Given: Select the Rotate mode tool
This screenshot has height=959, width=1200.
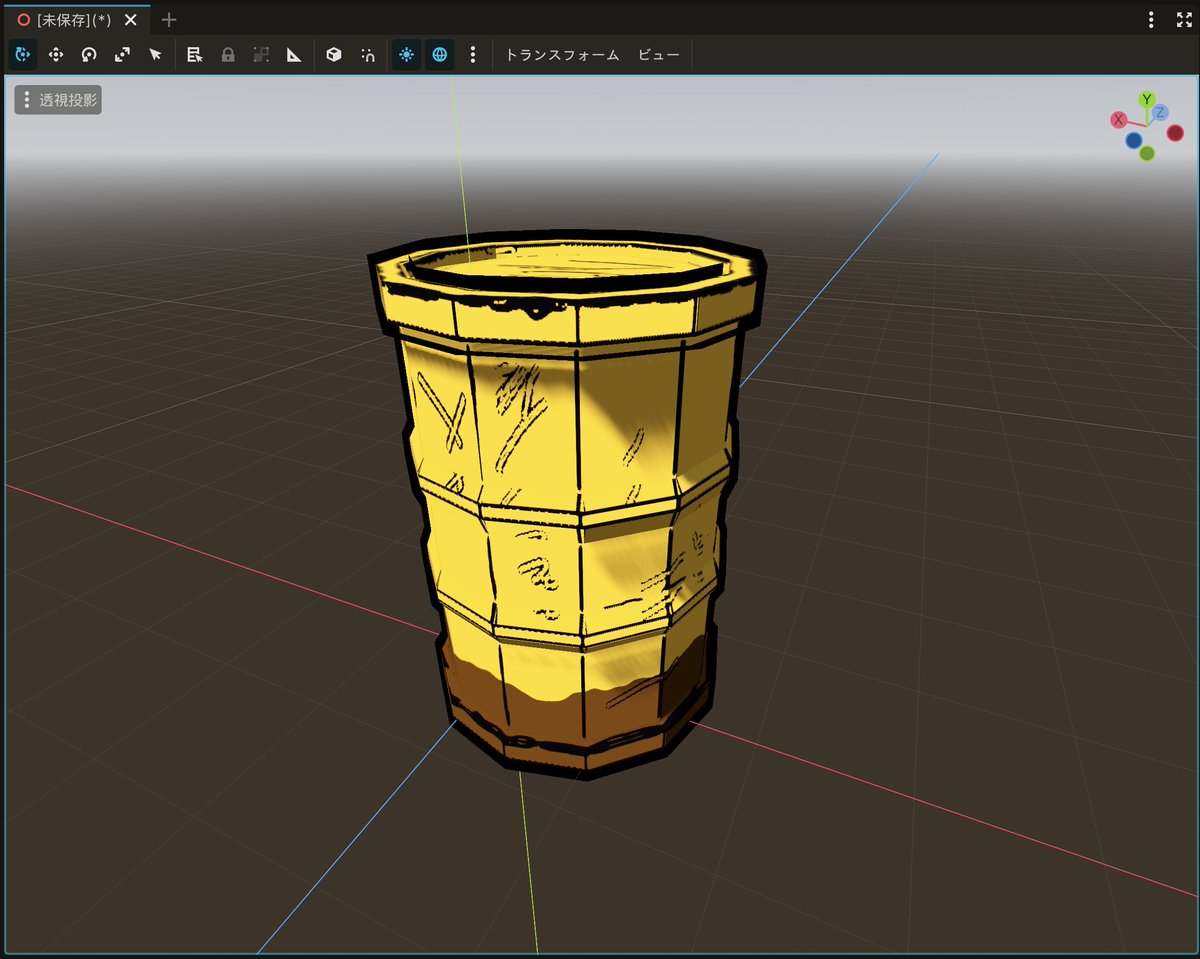Looking at the screenshot, I should click(x=89, y=55).
